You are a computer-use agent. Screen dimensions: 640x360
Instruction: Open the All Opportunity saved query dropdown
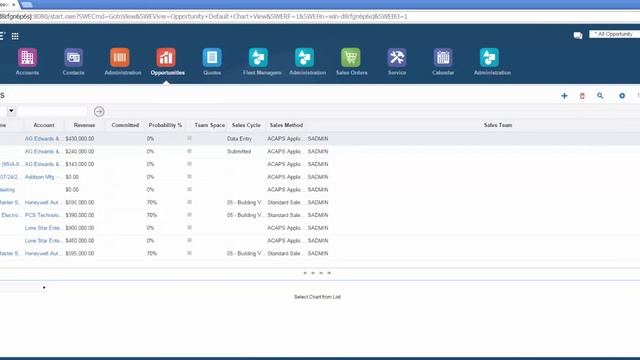coord(614,34)
